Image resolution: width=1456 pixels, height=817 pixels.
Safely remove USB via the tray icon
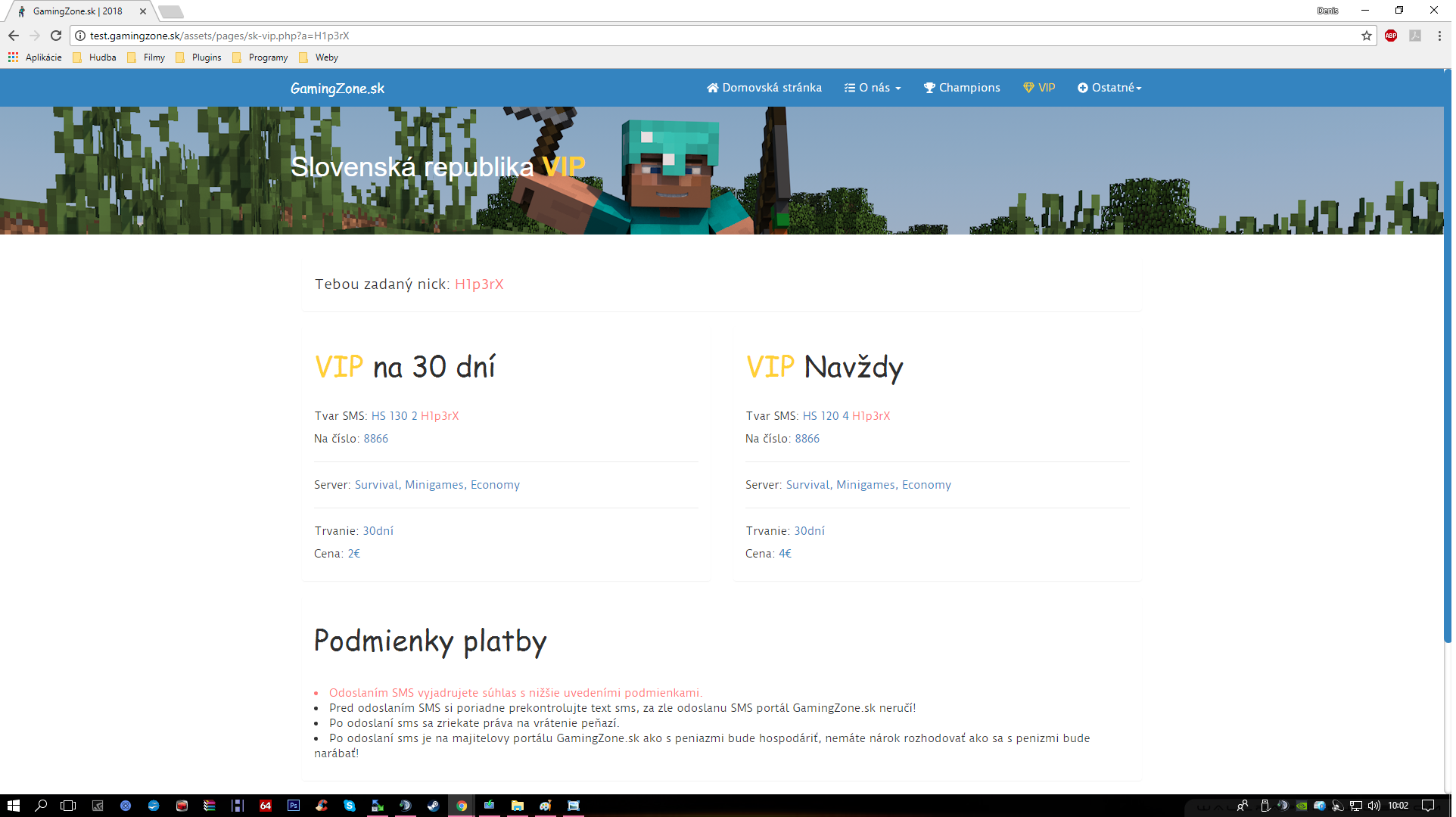[1265, 806]
